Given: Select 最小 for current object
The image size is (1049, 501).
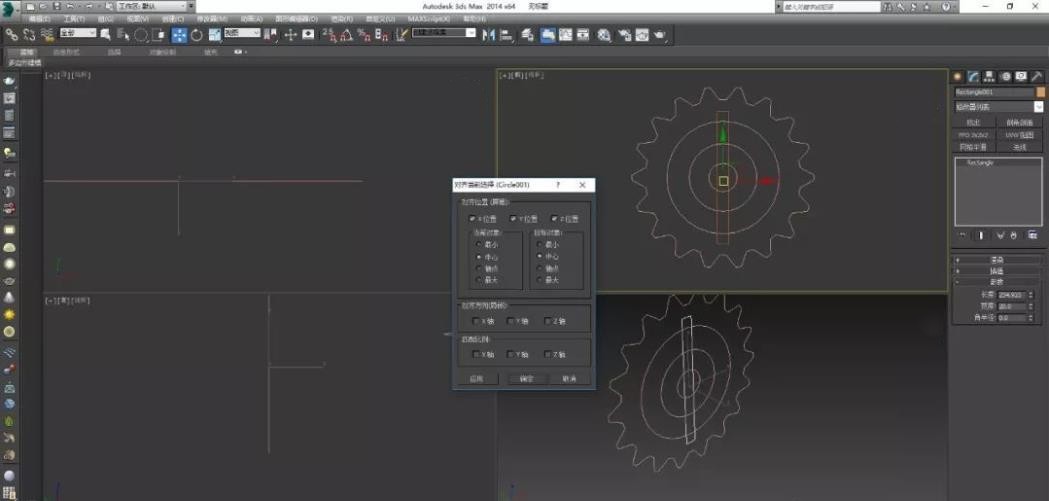Looking at the screenshot, I should click(x=479, y=245).
